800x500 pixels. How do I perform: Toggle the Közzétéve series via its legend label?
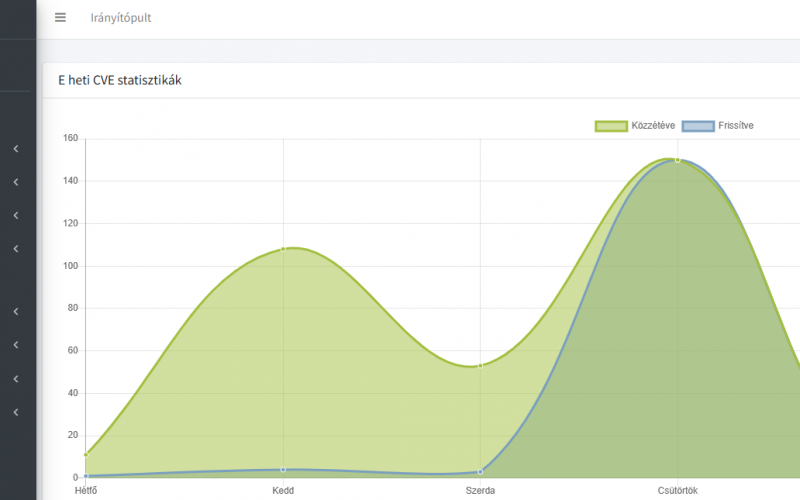point(652,126)
